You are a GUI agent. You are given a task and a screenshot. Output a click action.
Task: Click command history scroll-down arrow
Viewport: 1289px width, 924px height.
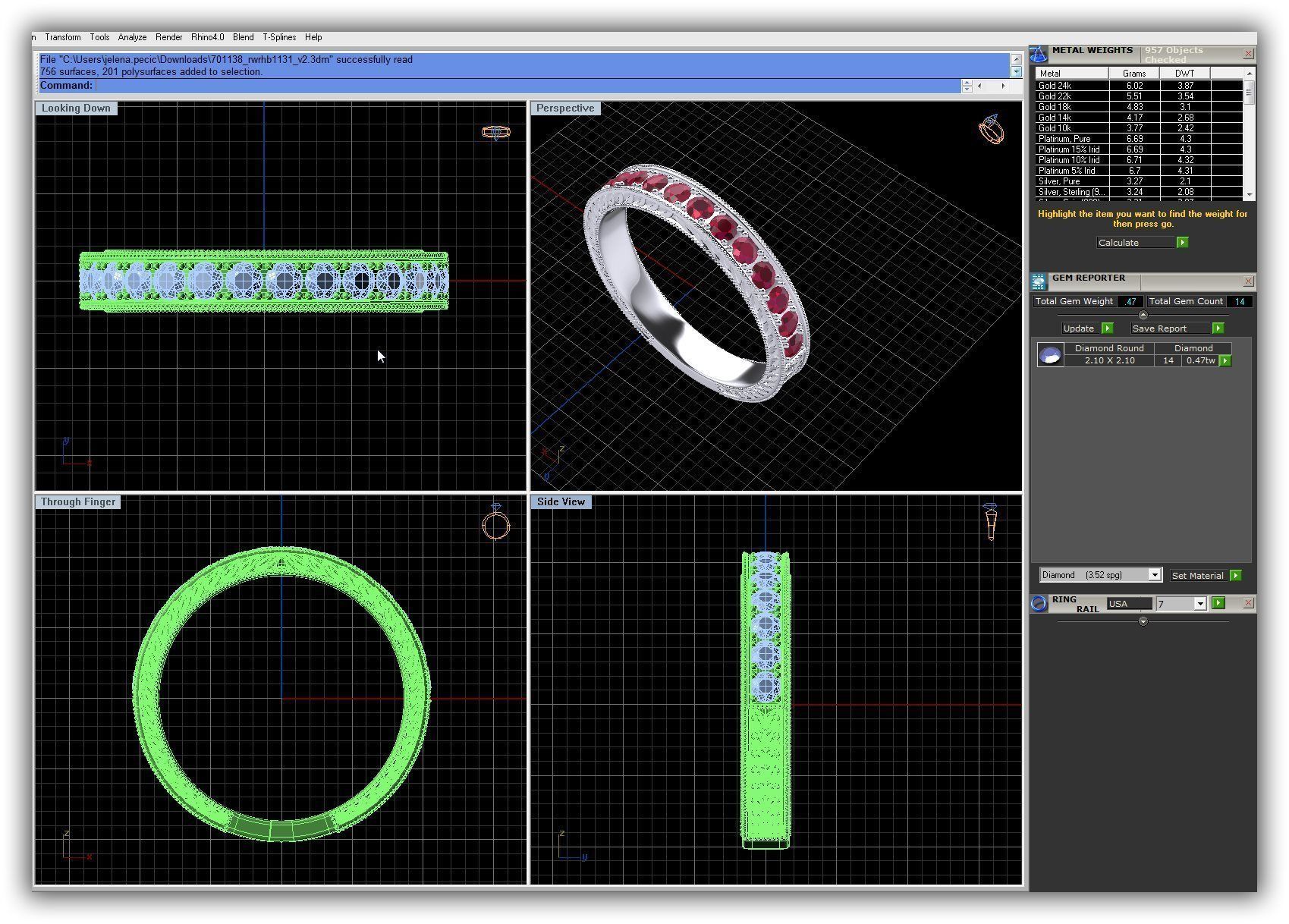(x=1016, y=71)
